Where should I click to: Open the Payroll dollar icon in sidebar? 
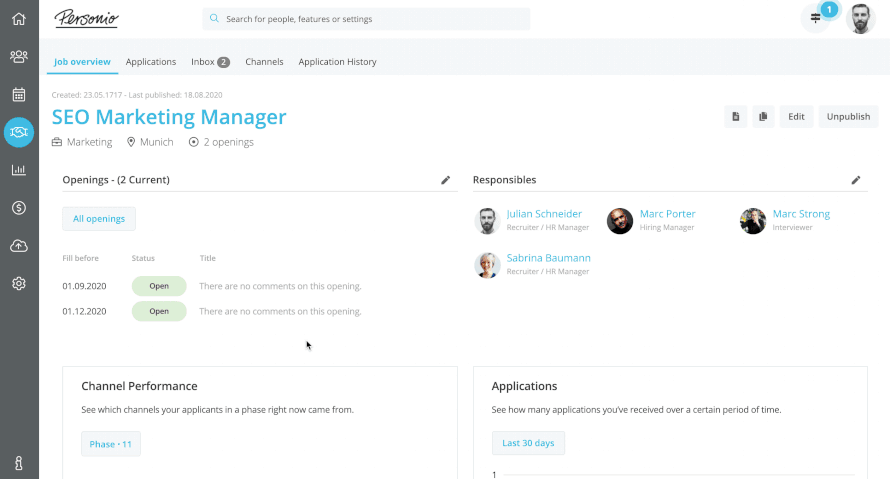coord(18,208)
